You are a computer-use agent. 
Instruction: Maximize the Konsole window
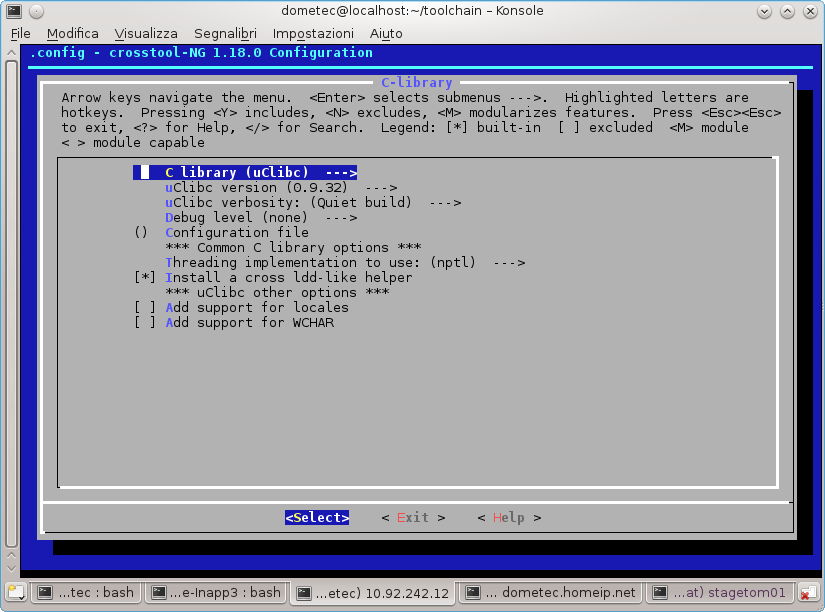tap(787, 11)
